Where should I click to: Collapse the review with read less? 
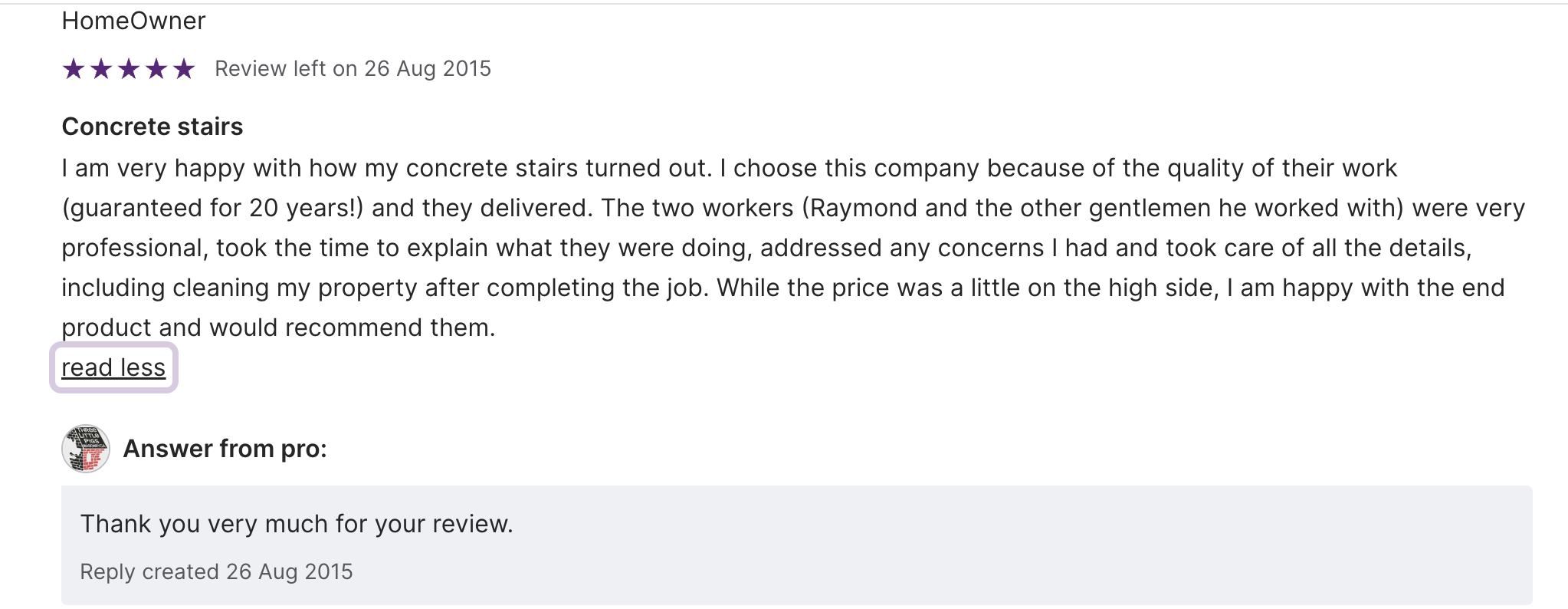pos(113,367)
